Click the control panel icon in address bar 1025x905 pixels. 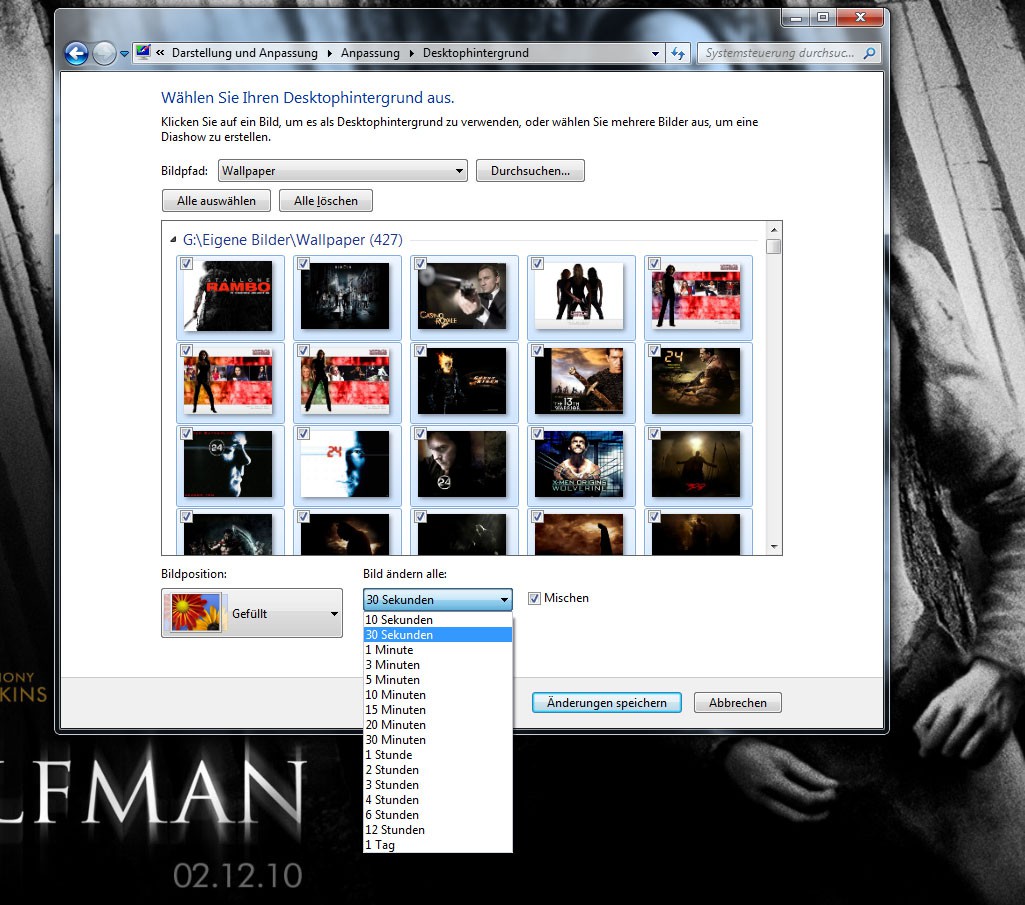pyautogui.click(x=143, y=53)
